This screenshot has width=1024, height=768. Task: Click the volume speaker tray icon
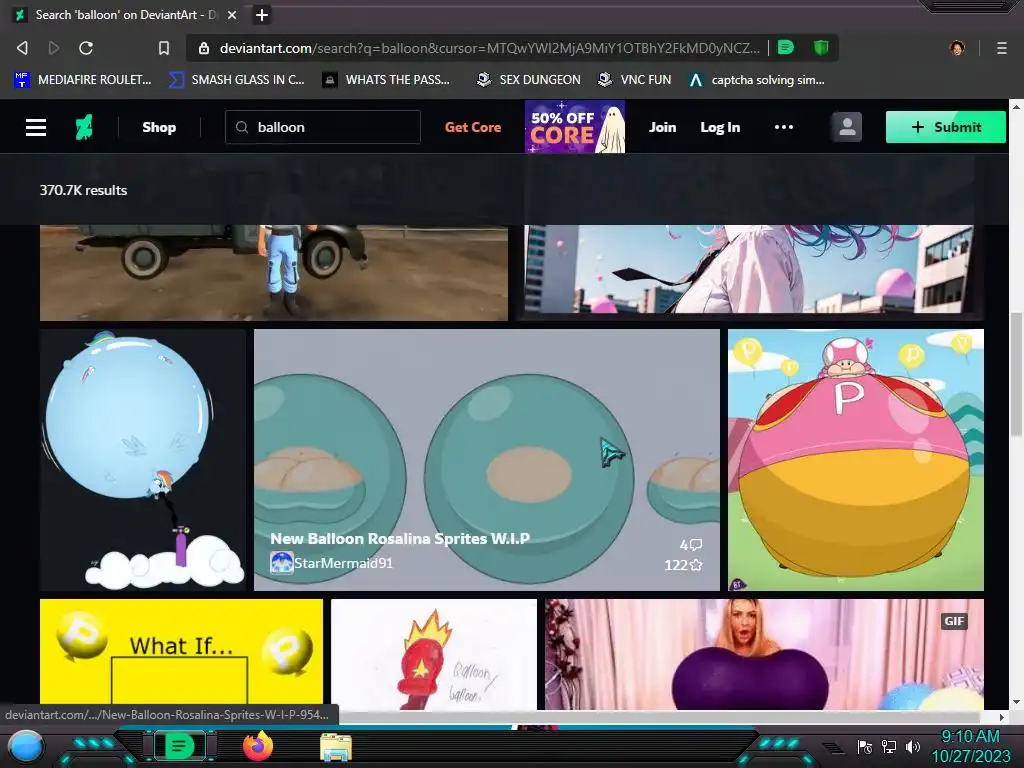tap(912, 747)
